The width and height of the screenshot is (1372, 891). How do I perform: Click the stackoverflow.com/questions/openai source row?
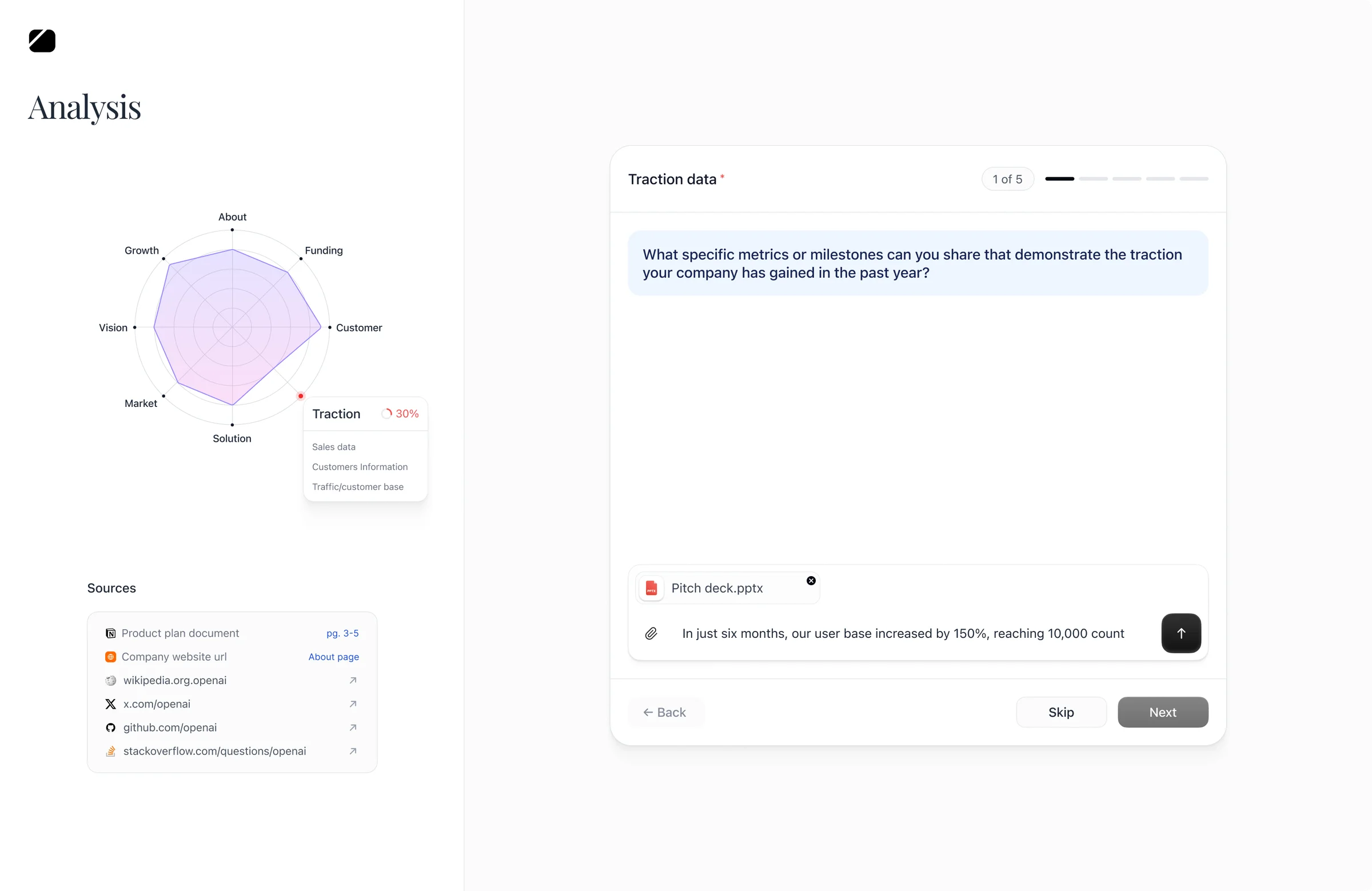pyautogui.click(x=232, y=751)
